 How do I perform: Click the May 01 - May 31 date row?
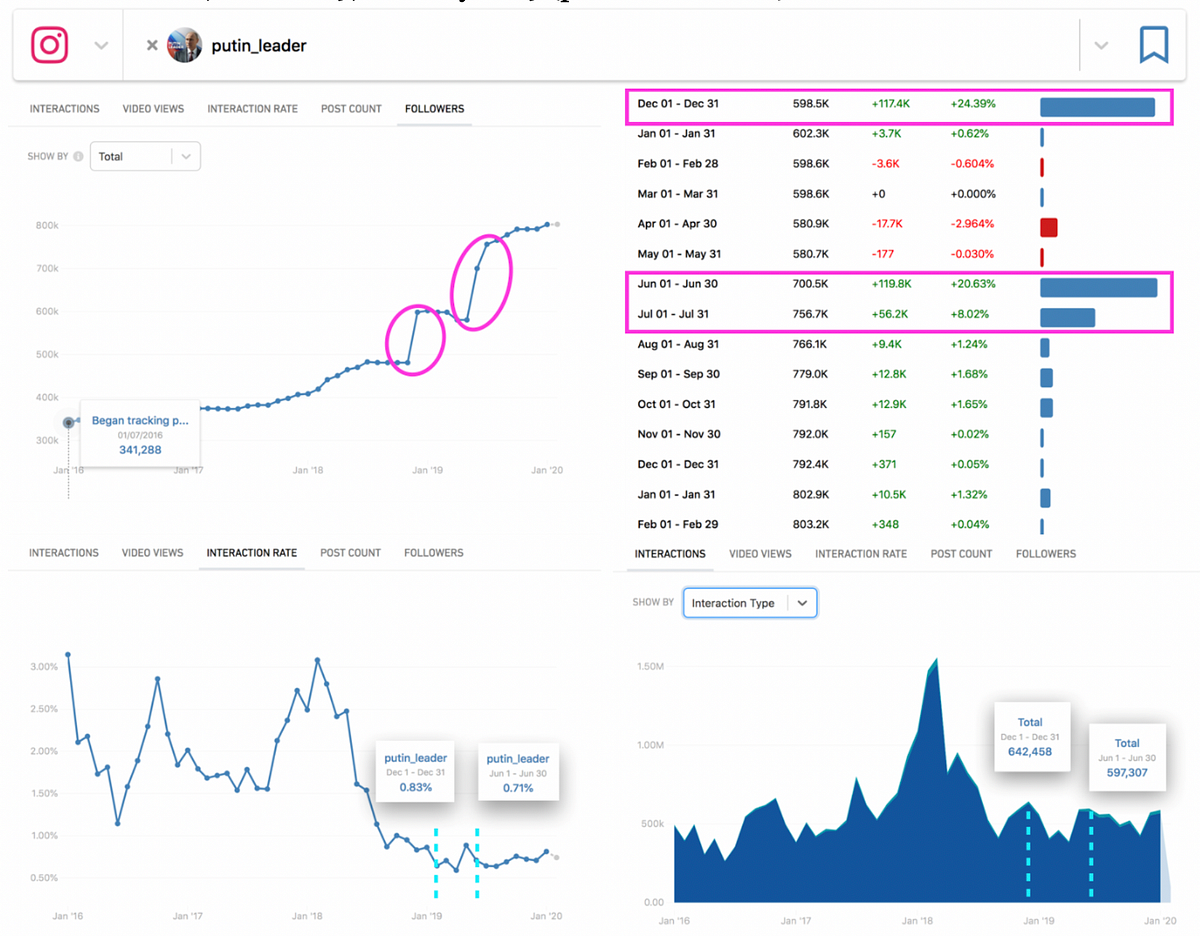pos(679,254)
